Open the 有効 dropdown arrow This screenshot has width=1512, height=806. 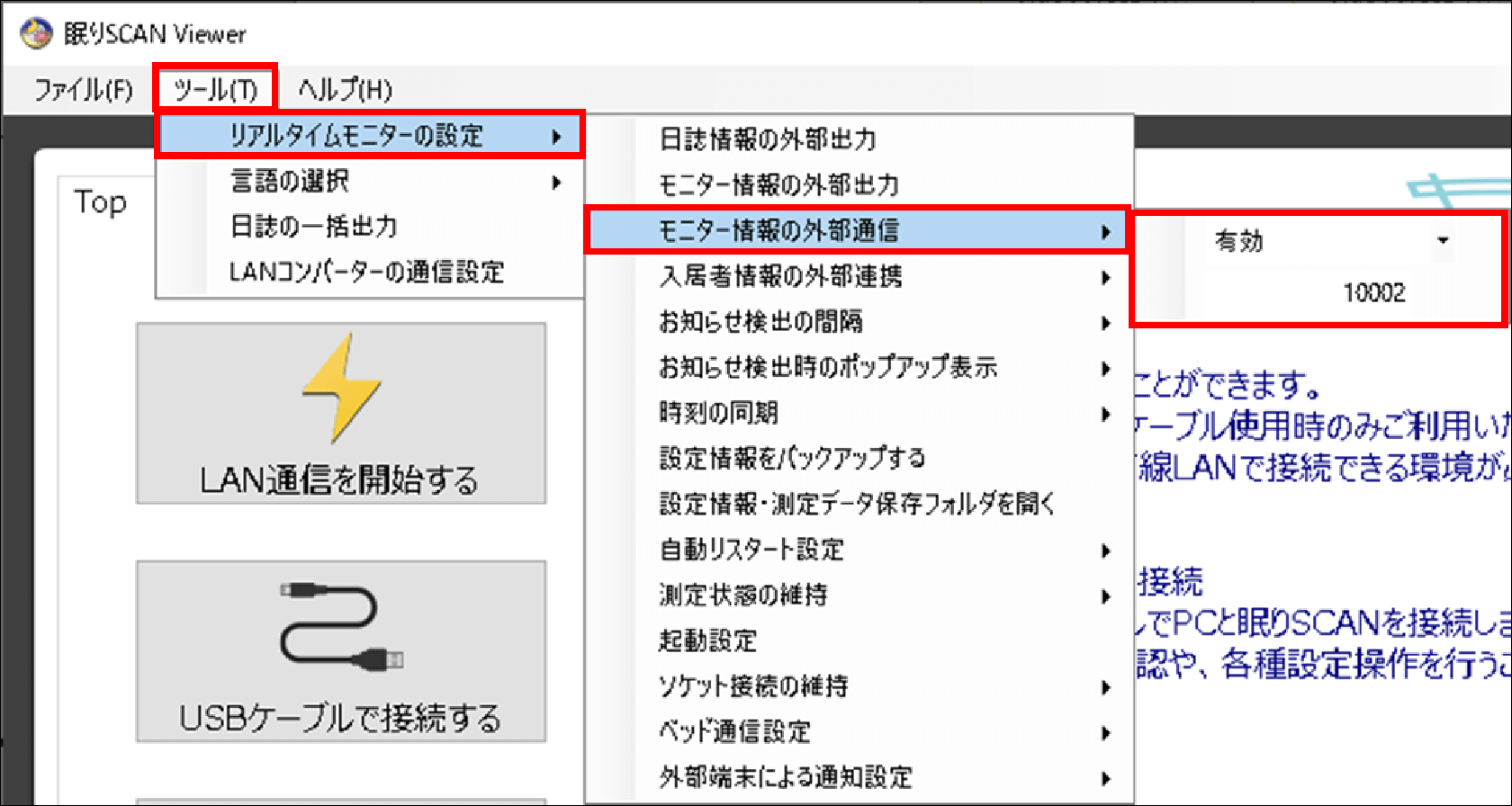coord(1443,241)
